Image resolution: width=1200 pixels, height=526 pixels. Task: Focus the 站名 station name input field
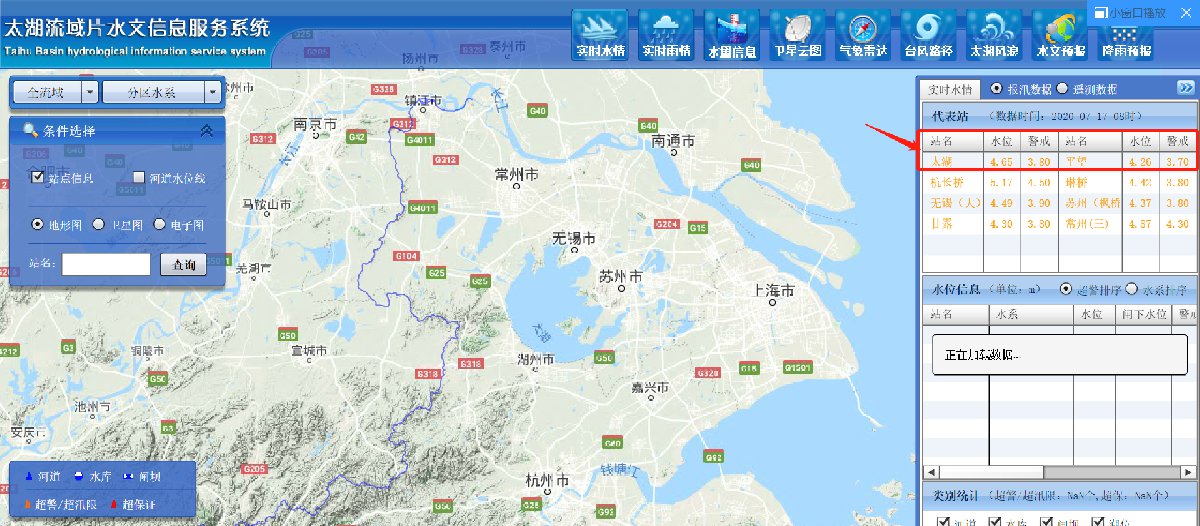coord(106,264)
